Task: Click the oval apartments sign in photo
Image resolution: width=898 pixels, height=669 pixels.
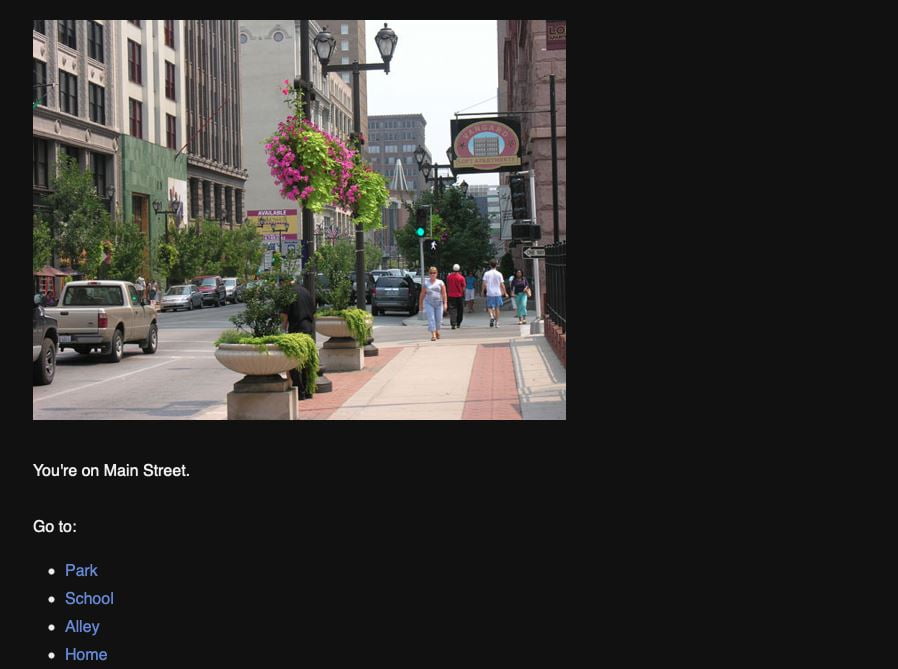Action: point(486,145)
